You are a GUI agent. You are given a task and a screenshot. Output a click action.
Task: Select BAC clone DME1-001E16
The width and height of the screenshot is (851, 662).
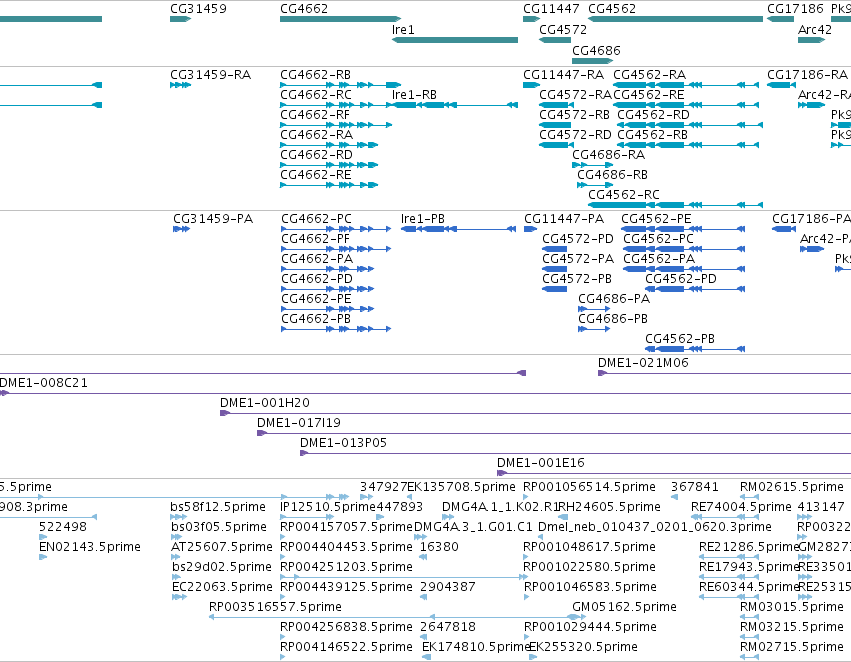[541, 463]
